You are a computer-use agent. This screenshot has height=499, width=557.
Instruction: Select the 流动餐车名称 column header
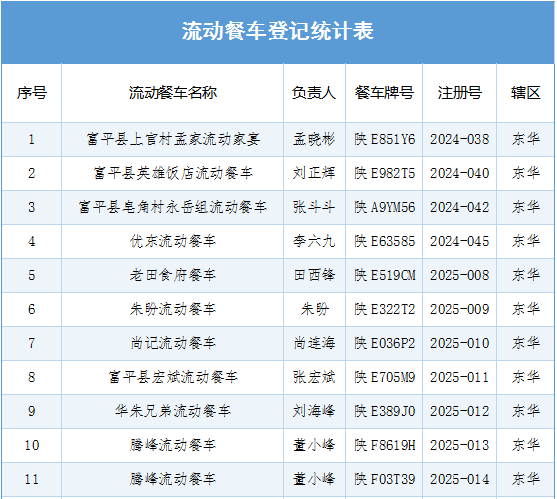(x=173, y=93)
